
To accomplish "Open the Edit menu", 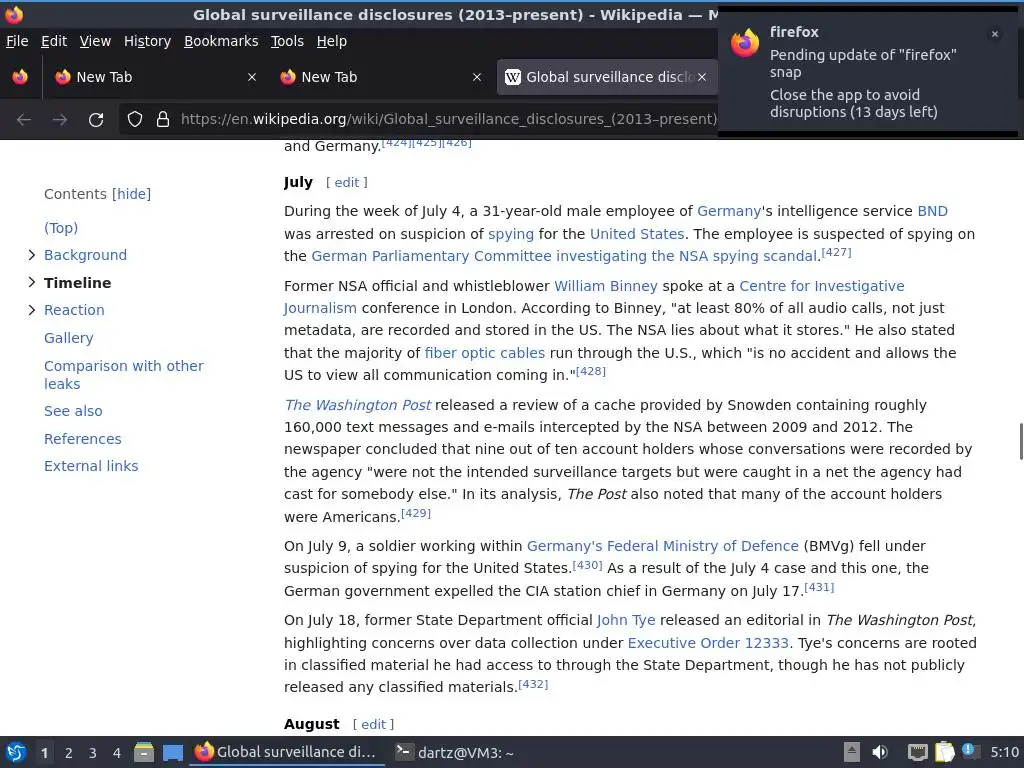I will (54, 41).
